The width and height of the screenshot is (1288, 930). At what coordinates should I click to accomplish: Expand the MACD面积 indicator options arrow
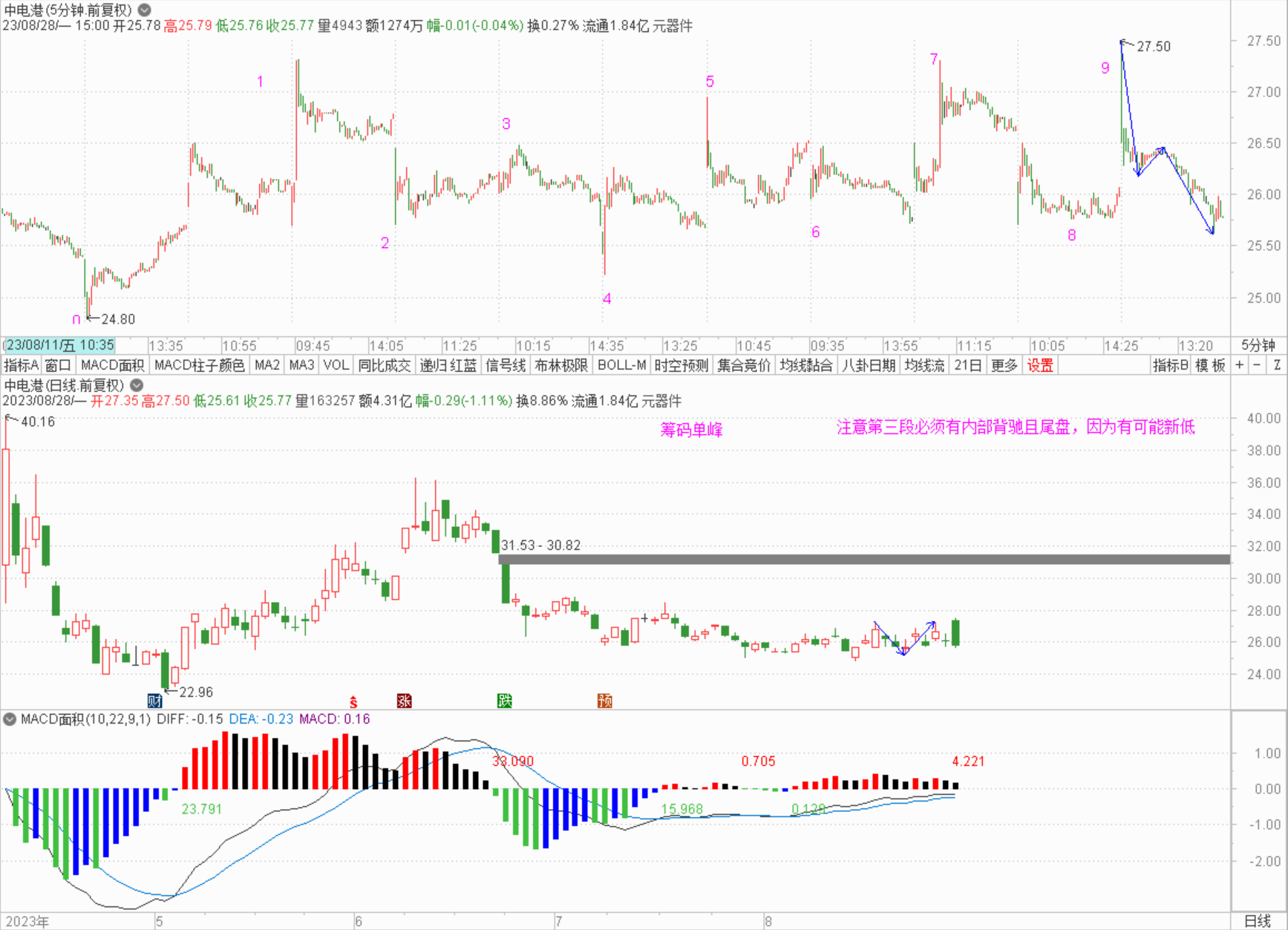(10, 718)
